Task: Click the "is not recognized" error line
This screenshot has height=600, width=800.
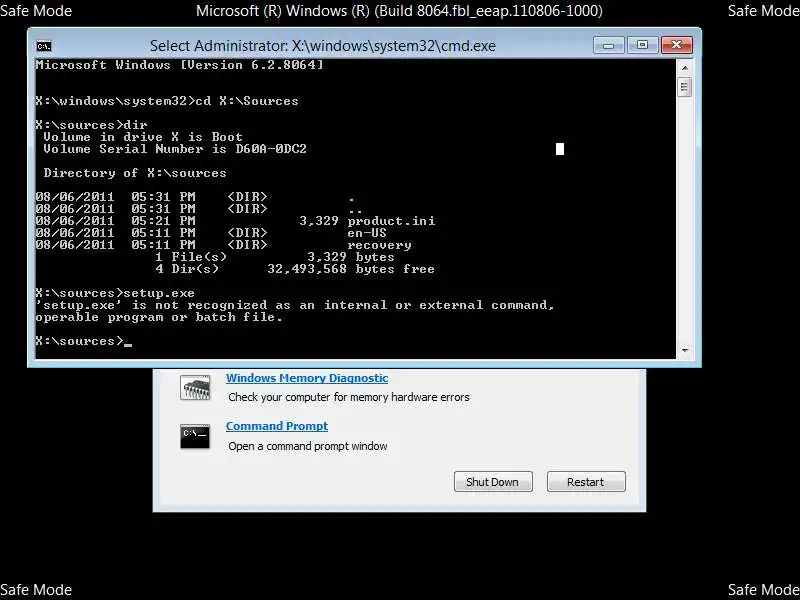Action: point(294,305)
